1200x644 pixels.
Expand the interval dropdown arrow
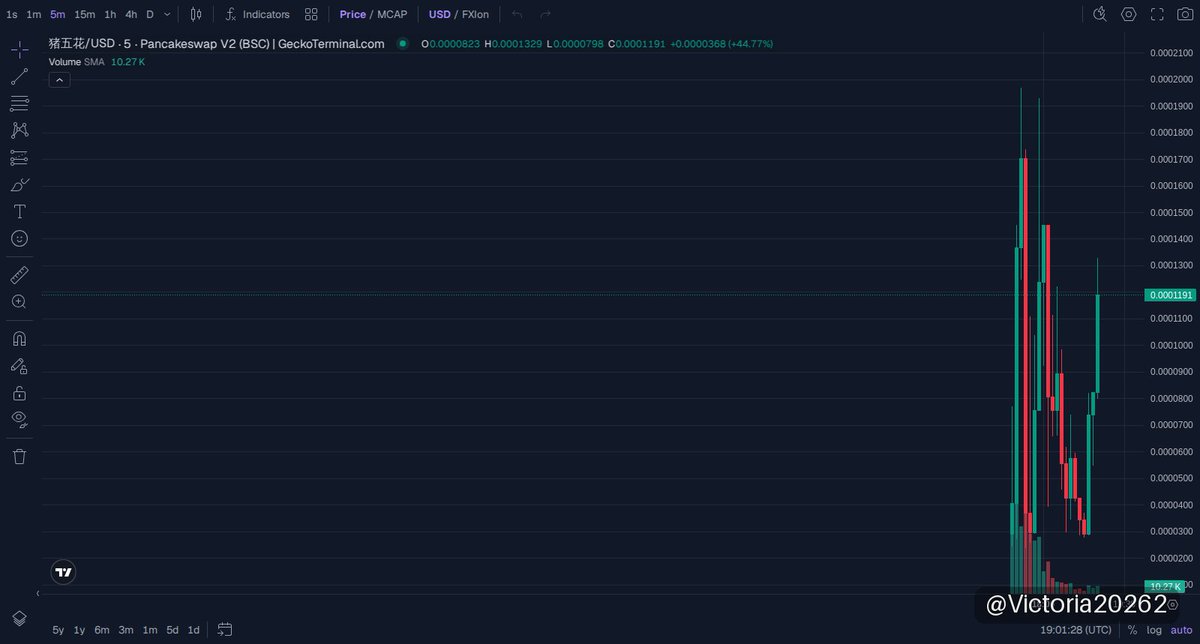pyautogui.click(x=167, y=14)
